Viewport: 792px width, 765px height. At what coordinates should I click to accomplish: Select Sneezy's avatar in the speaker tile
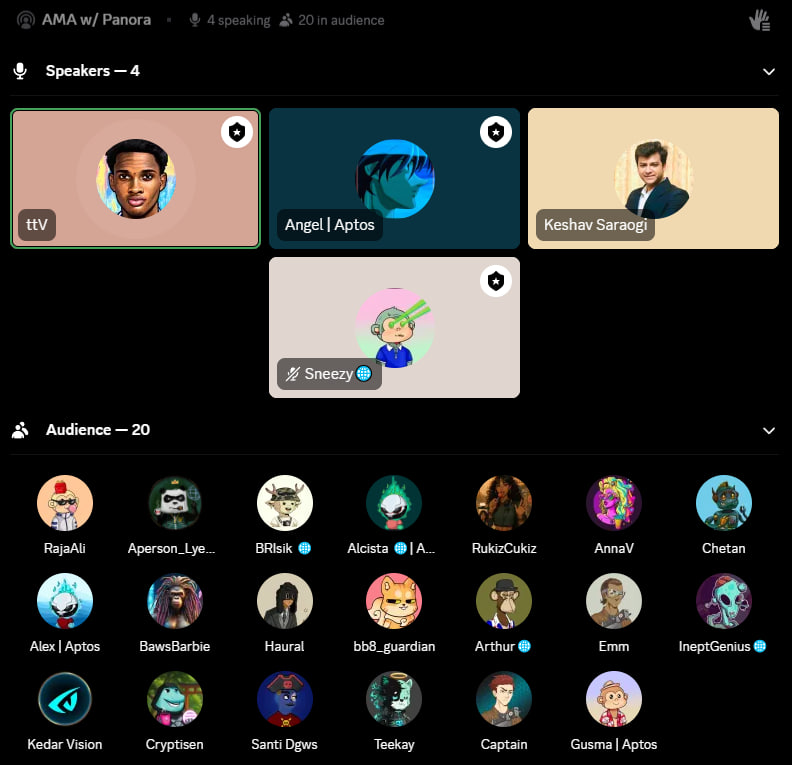pyautogui.click(x=394, y=328)
